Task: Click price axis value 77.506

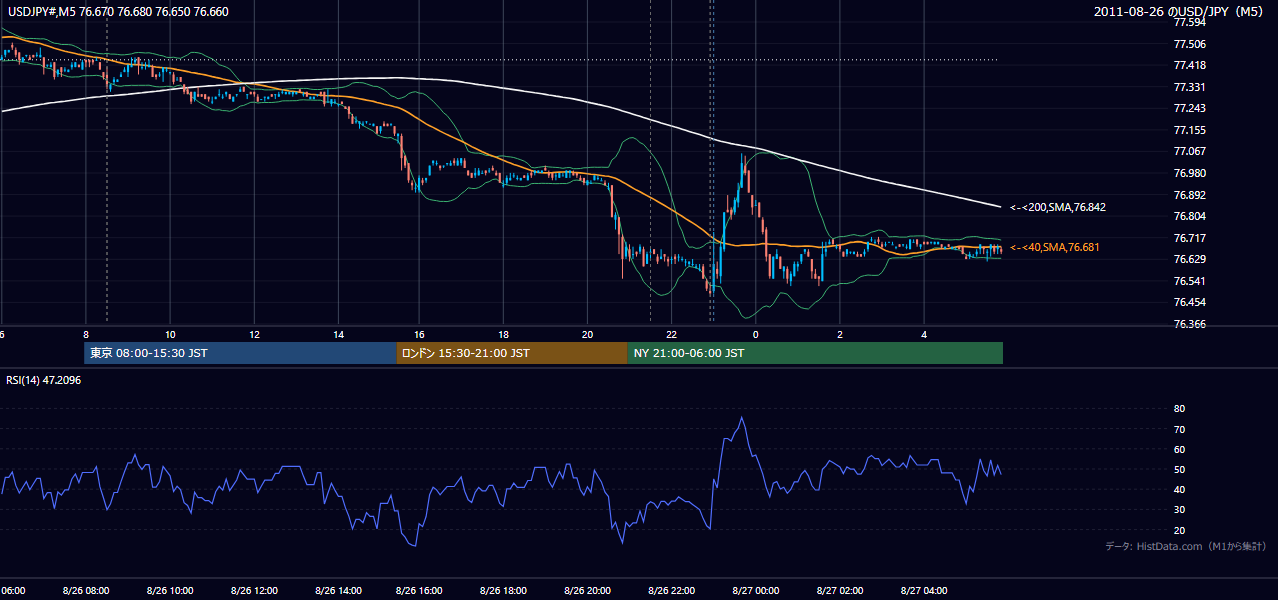Action: pos(1189,44)
